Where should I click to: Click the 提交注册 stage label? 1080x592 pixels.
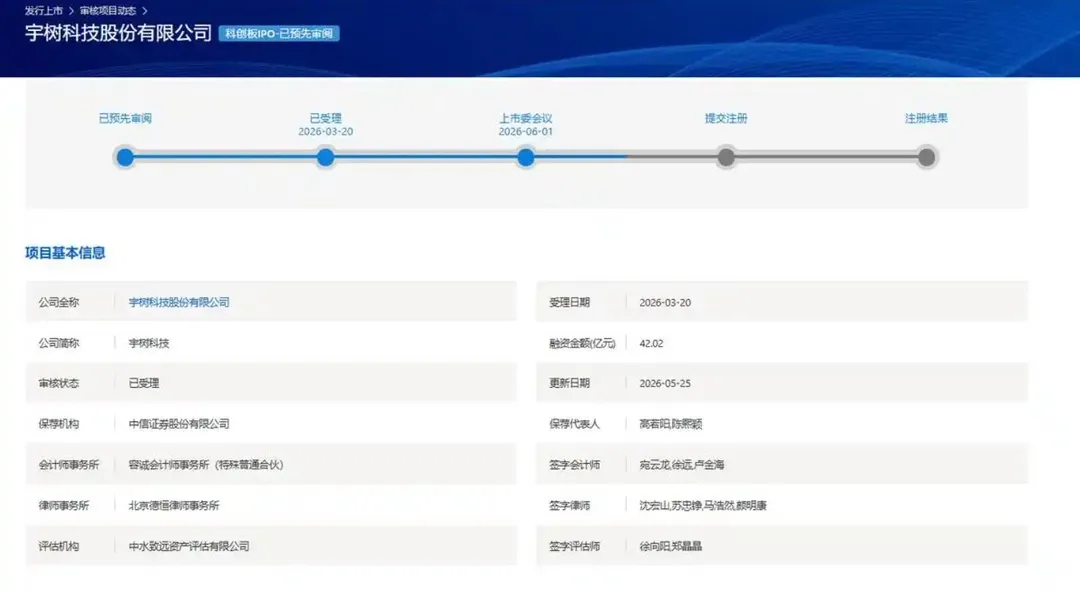click(x=726, y=119)
